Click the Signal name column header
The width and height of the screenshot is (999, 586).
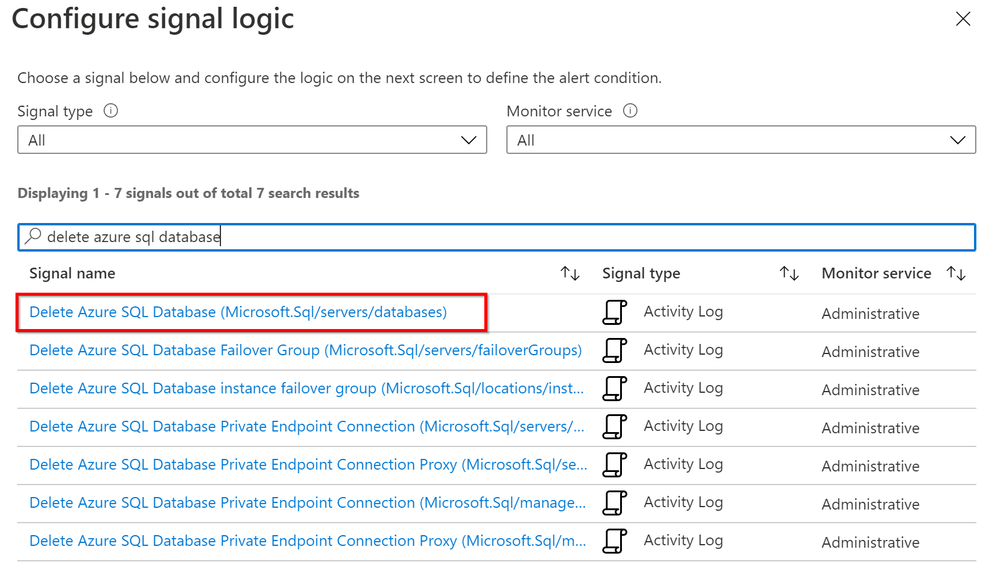point(72,273)
